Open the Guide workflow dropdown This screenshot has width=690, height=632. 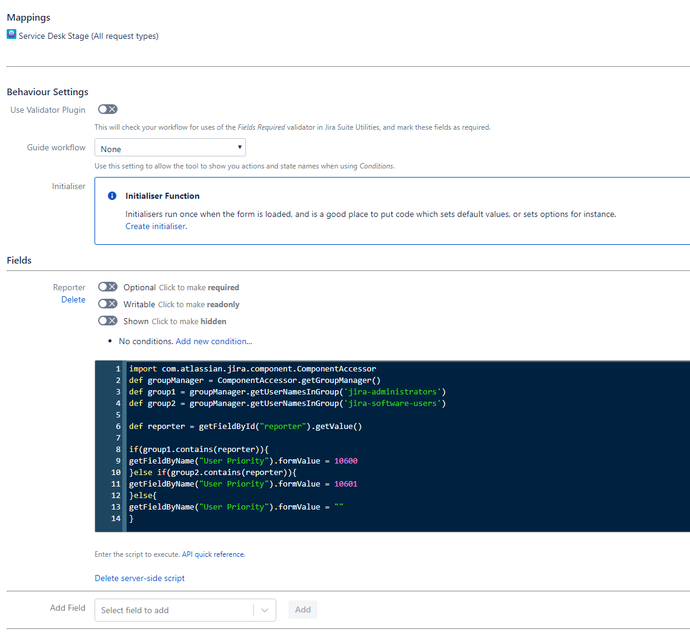click(x=170, y=148)
